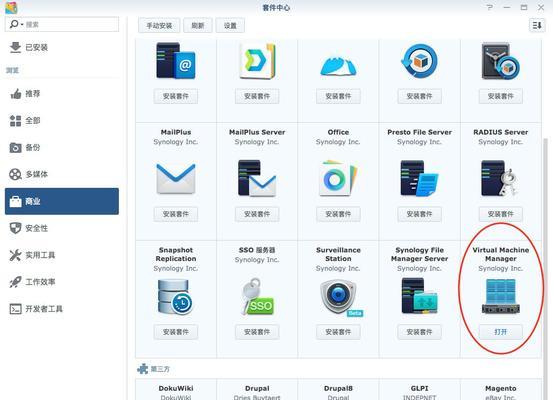Select the Recommended (推荐) category
Image resolution: width=553 pixels, height=400 pixels.
(62, 93)
